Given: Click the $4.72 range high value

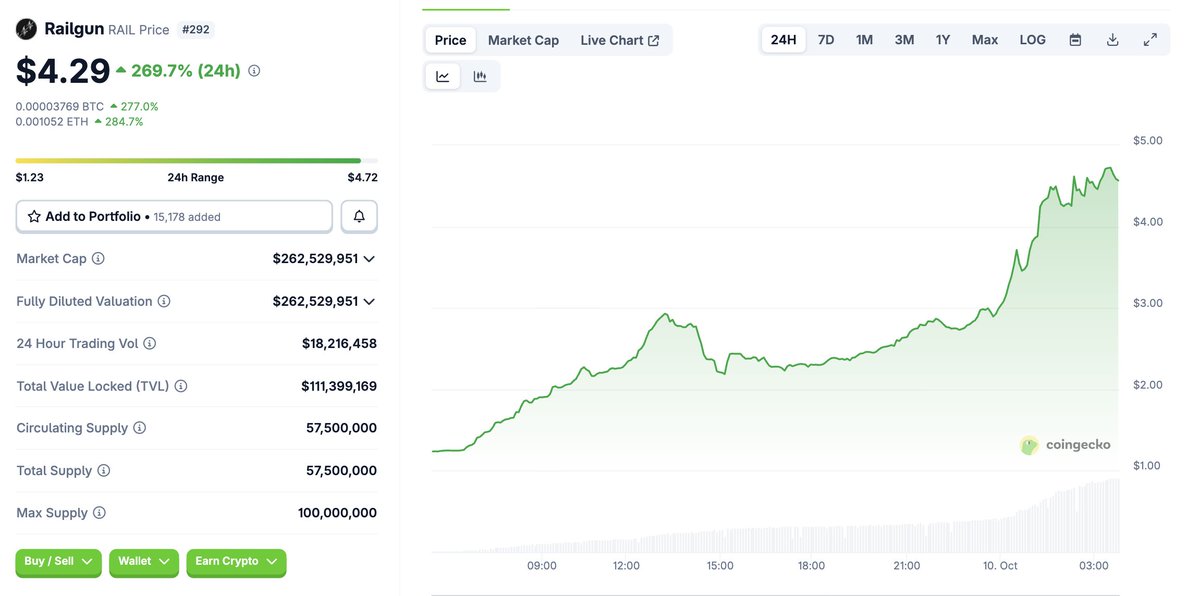Looking at the screenshot, I should (x=362, y=178).
